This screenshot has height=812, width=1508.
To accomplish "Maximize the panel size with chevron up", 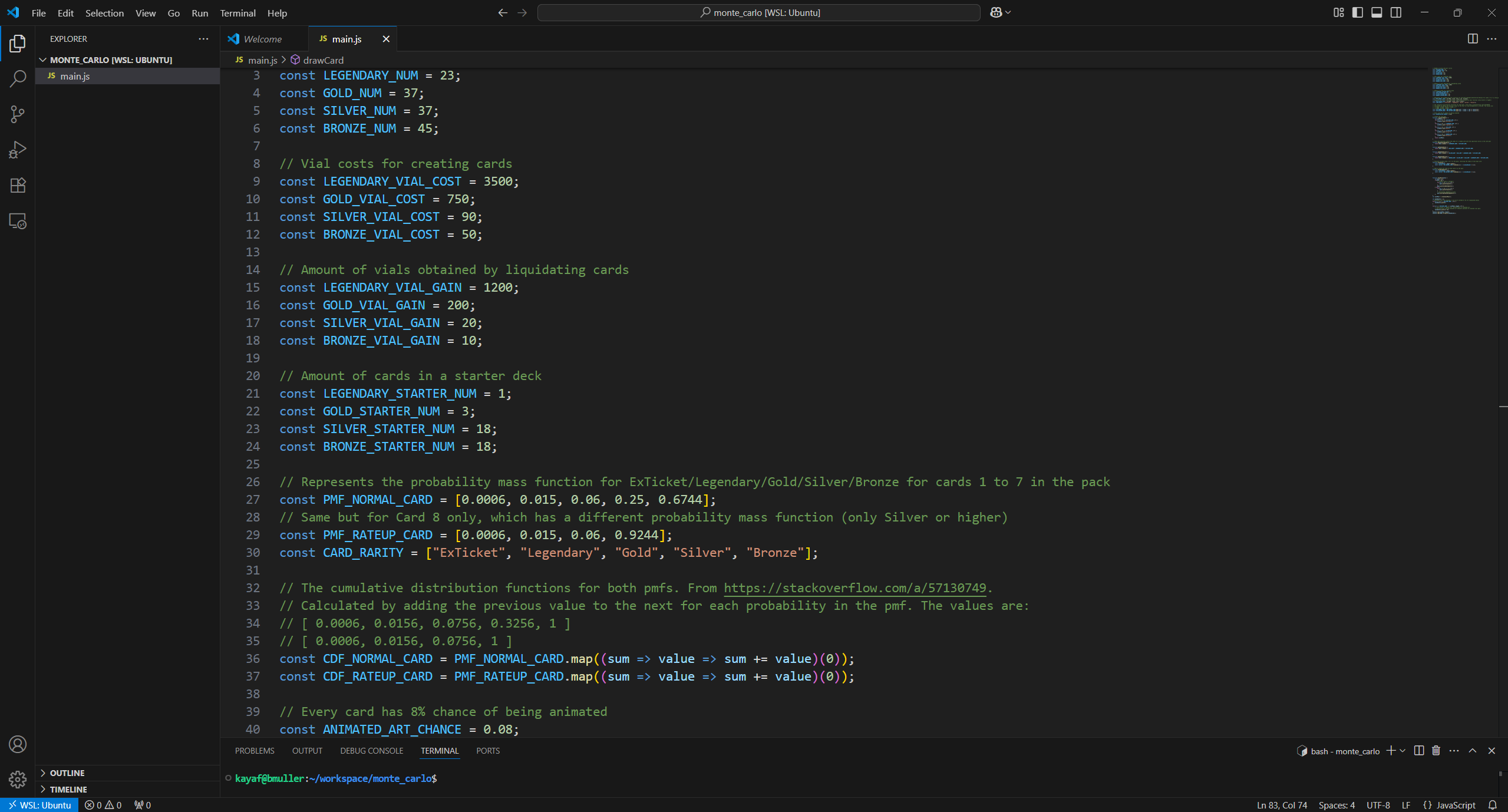I will pos(1473,751).
